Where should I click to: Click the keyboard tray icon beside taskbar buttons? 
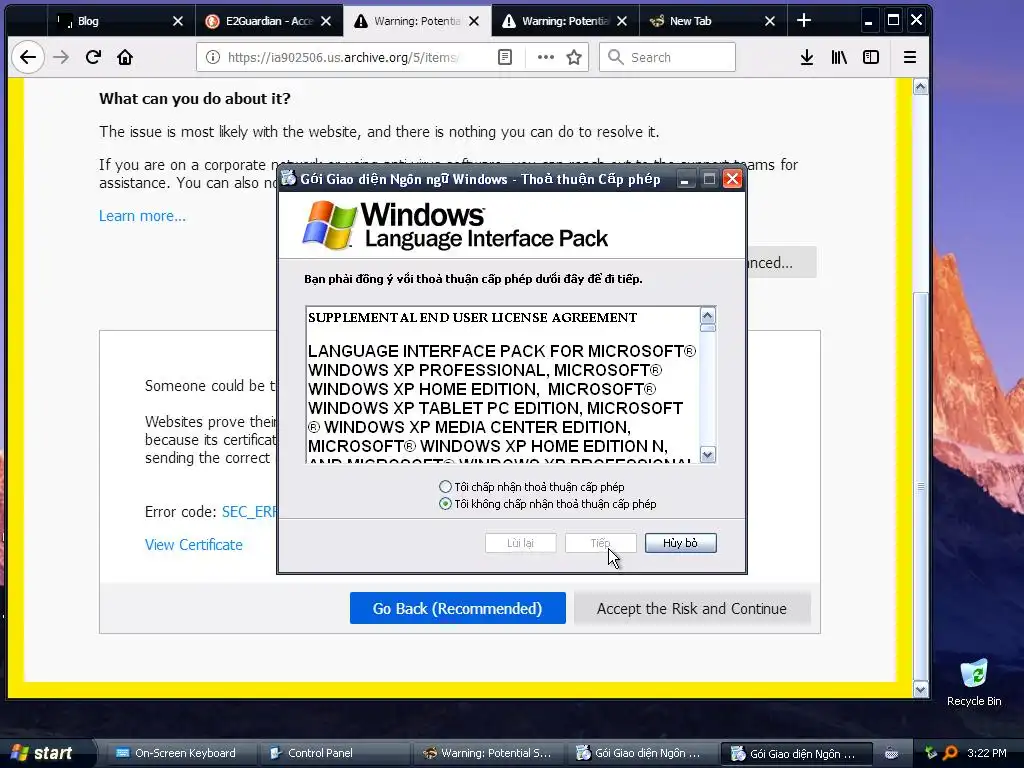pyautogui.click(x=891, y=753)
